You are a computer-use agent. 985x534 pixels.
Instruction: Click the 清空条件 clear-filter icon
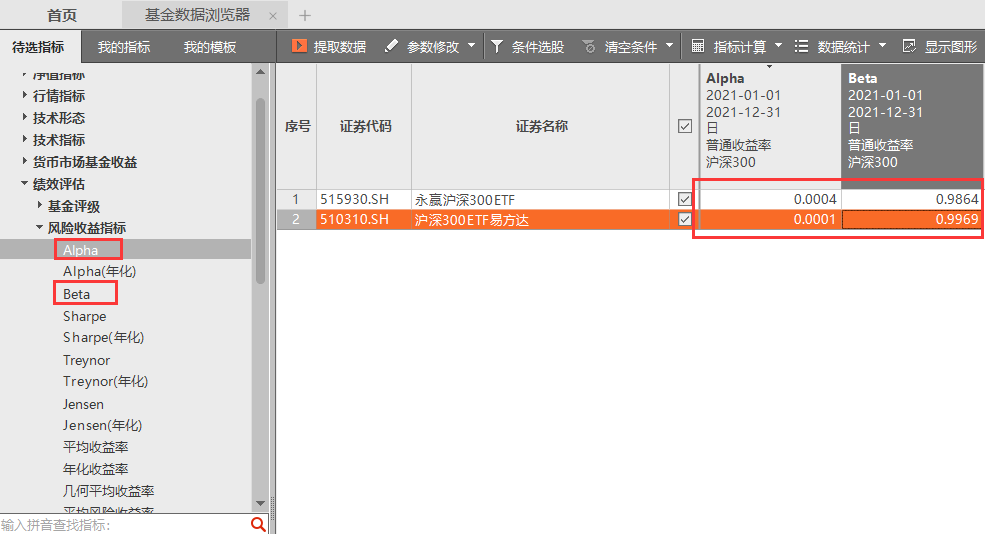click(589, 46)
